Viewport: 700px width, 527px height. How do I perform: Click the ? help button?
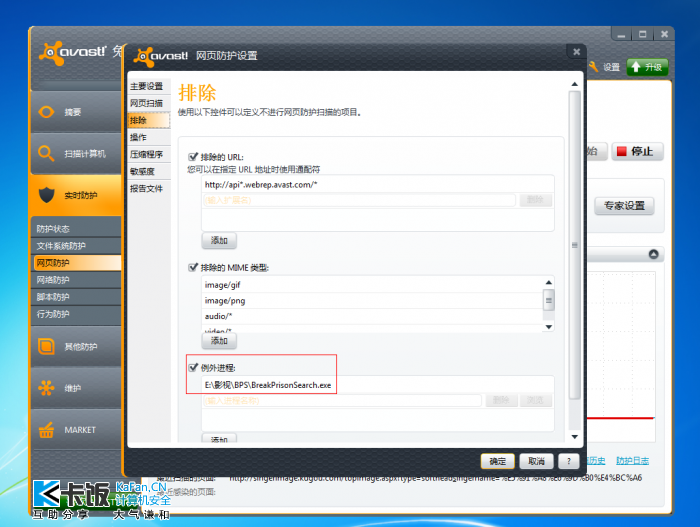[568, 461]
